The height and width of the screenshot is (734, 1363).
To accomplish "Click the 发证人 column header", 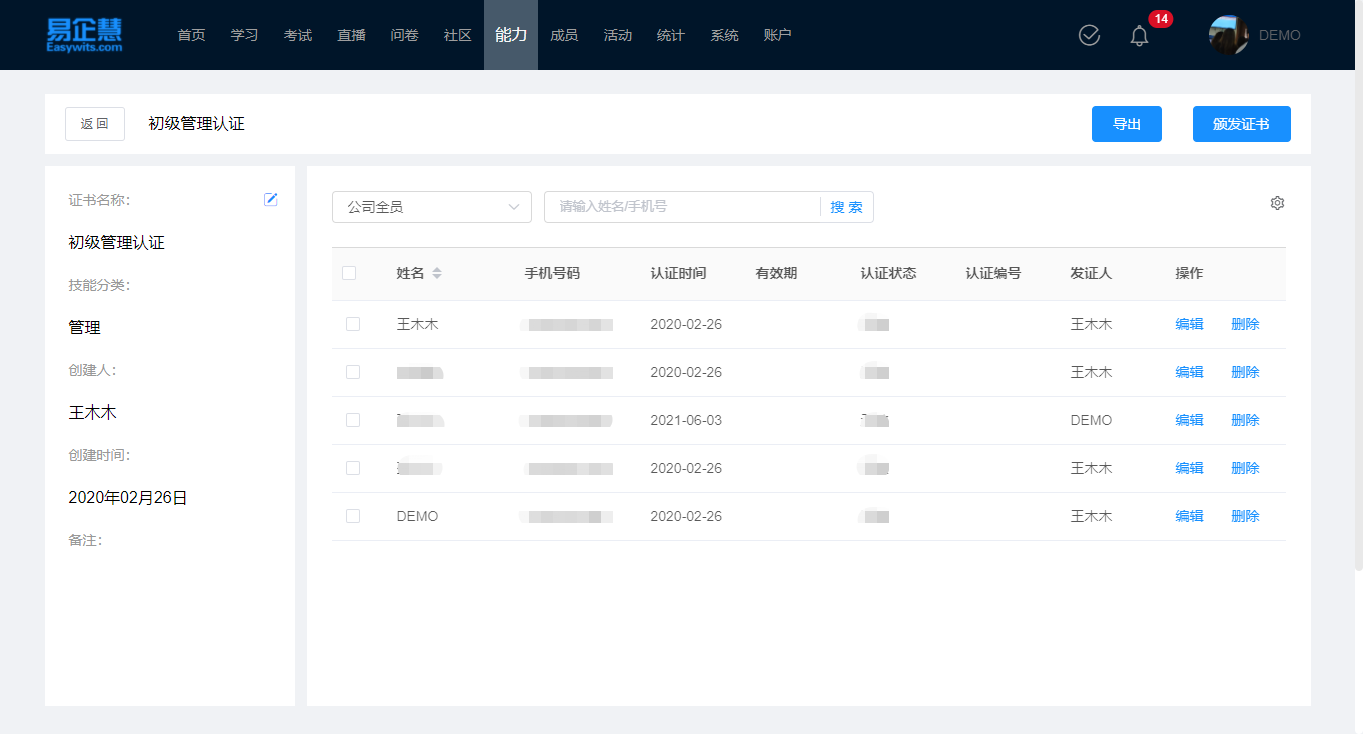I will (1091, 273).
